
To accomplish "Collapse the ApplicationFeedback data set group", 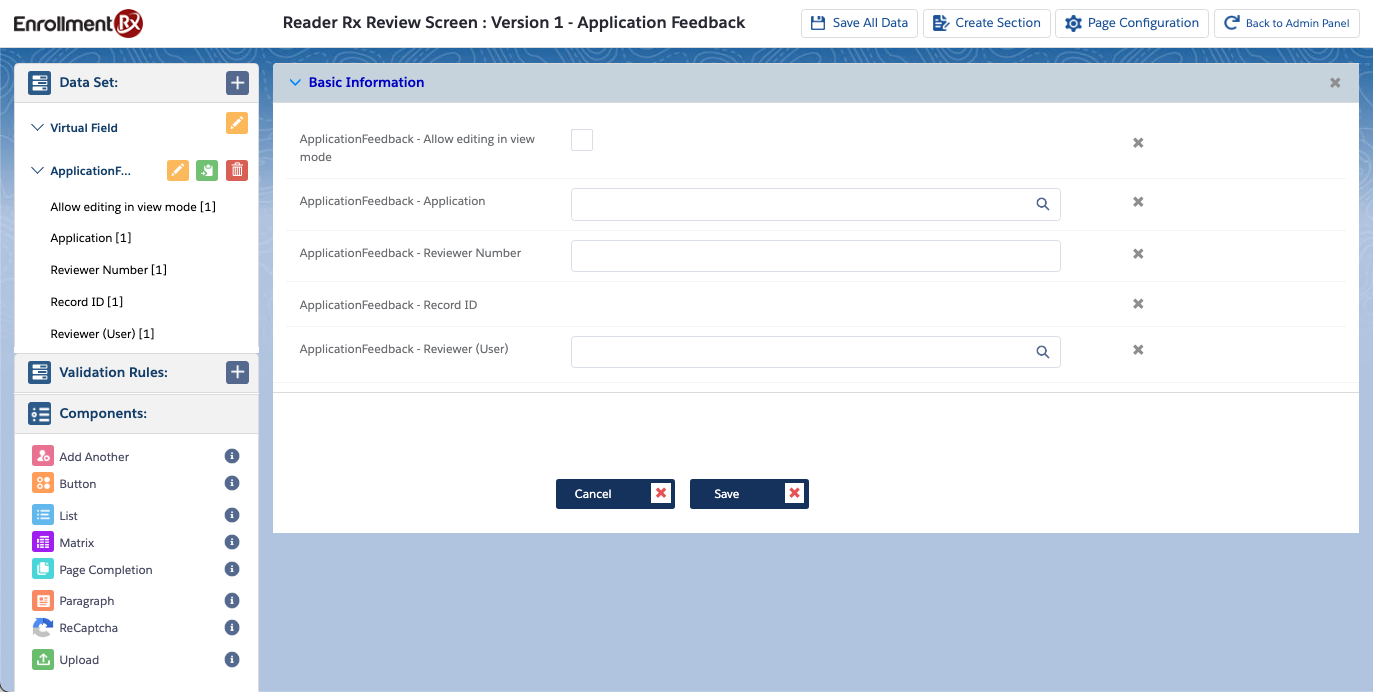I will click(x=38, y=171).
